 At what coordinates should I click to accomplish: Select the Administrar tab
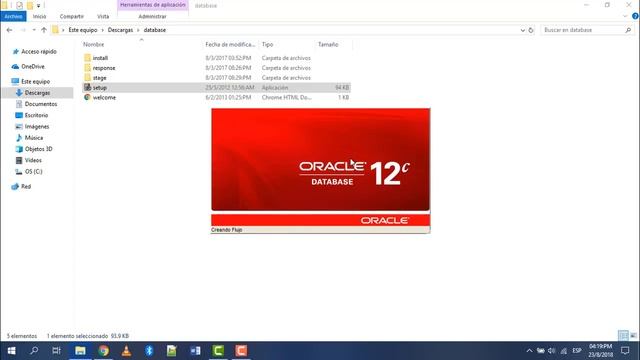click(x=152, y=16)
